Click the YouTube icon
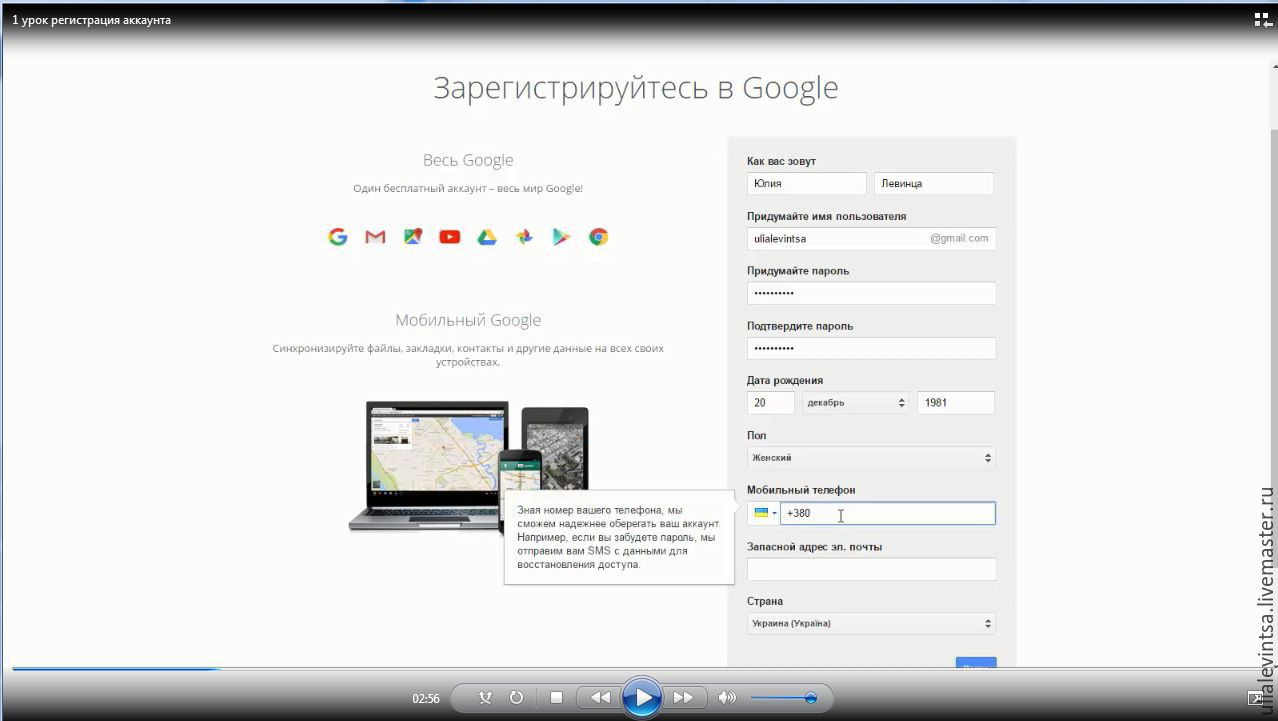Screen dimensions: 1278x721 pyautogui.click(x=450, y=237)
